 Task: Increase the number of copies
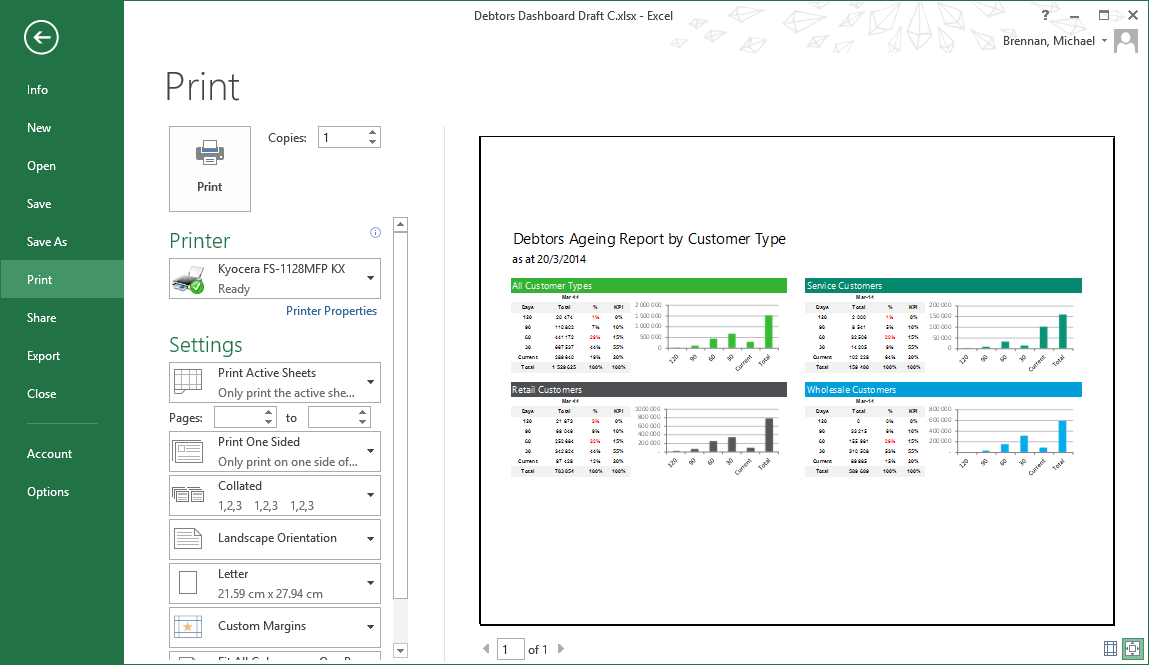point(373,133)
